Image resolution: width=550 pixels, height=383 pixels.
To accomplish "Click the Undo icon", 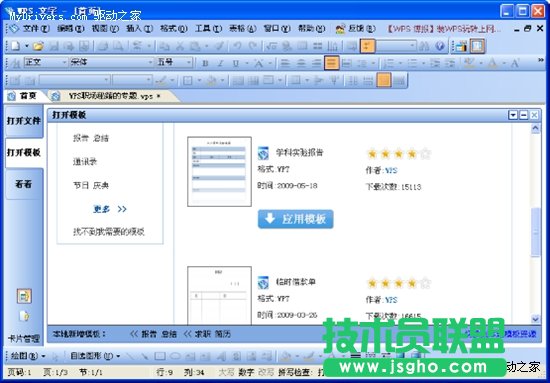I will [x=237, y=46].
